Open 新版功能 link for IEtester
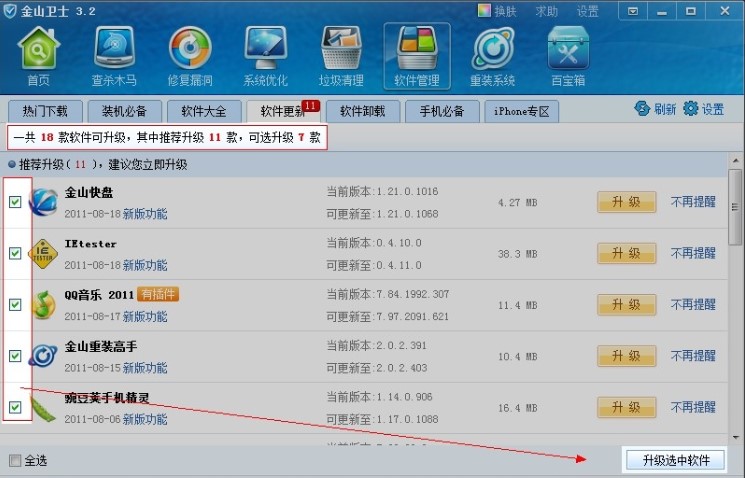Screen dimensions: 745x478 pos(145,266)
